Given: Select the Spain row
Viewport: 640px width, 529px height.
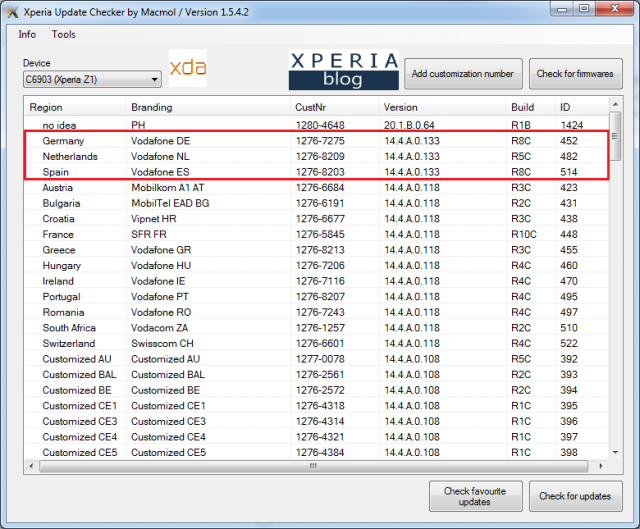Looking at the screenshot, I should pos(317,172).
